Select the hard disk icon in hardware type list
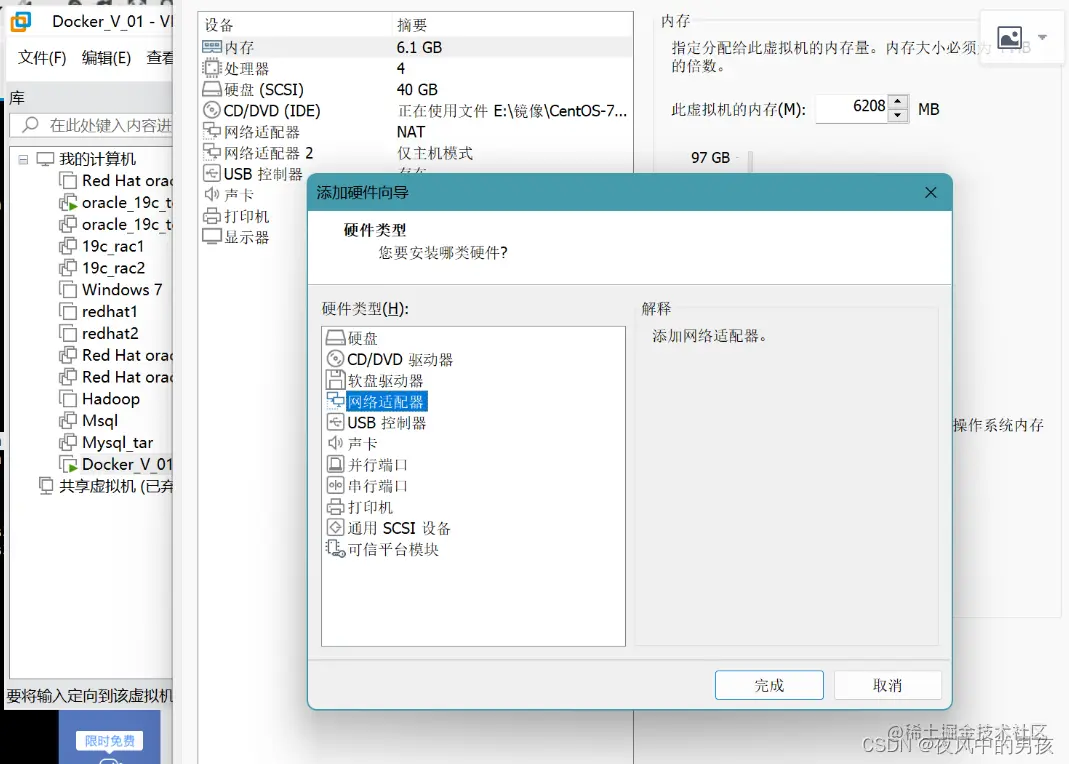The width and height of the screenshot is (1069, 764). 335,337
